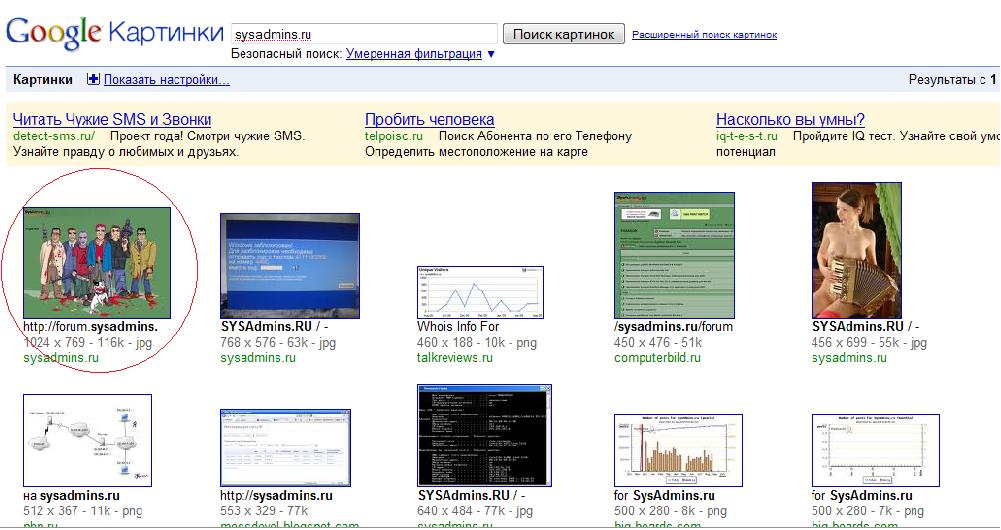Click the telpoisc.ru ad URL
The image size is (1001, 530).
(x=394, y=135)
